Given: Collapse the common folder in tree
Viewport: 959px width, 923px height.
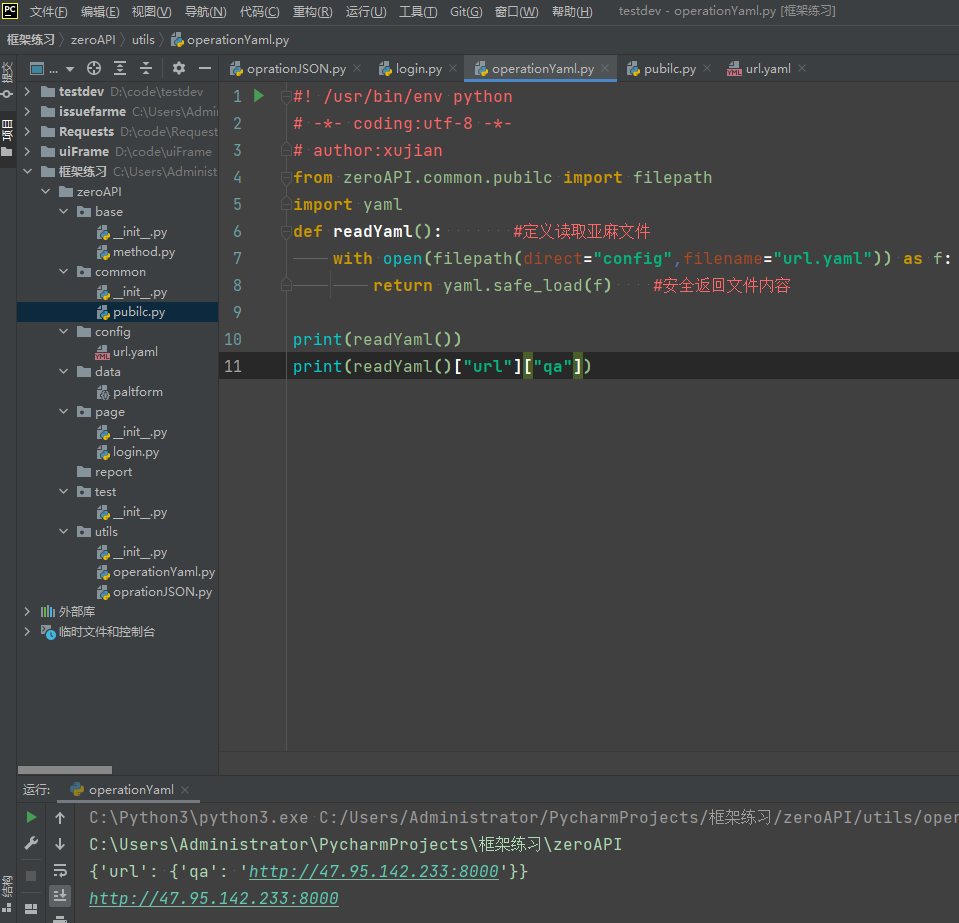Looking at the screenshot, I should tap(63, 272).
